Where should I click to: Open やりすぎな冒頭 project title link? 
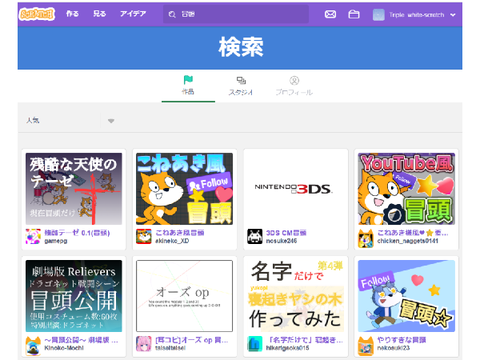tap(402, 340)
